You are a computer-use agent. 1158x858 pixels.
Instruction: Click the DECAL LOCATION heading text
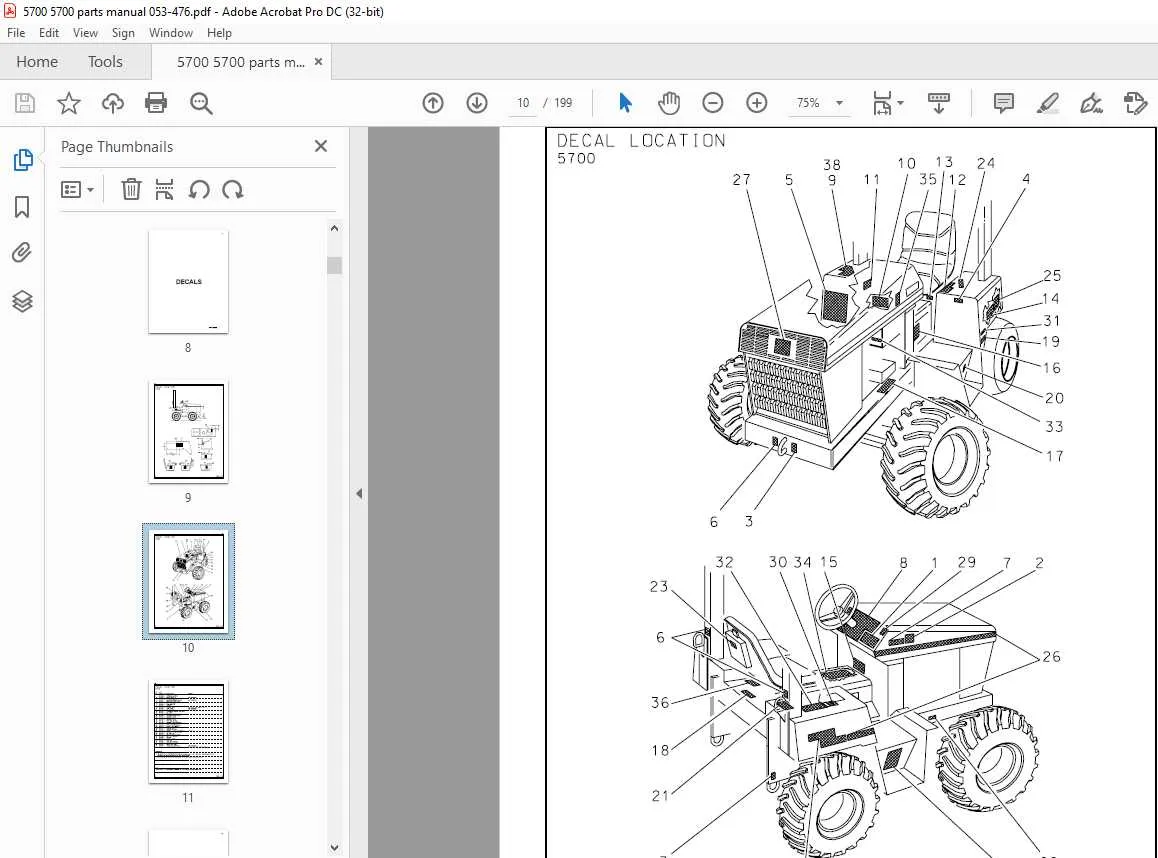(x=641, y=140)
